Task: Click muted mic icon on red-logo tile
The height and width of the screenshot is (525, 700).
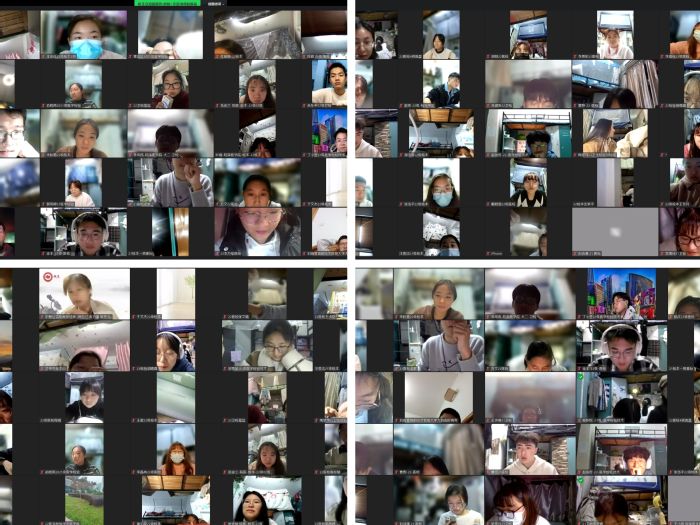Action: [43, 316]
